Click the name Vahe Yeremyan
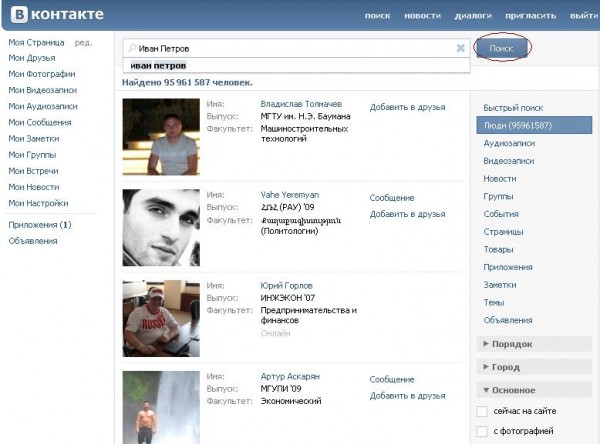 [290, 195]
